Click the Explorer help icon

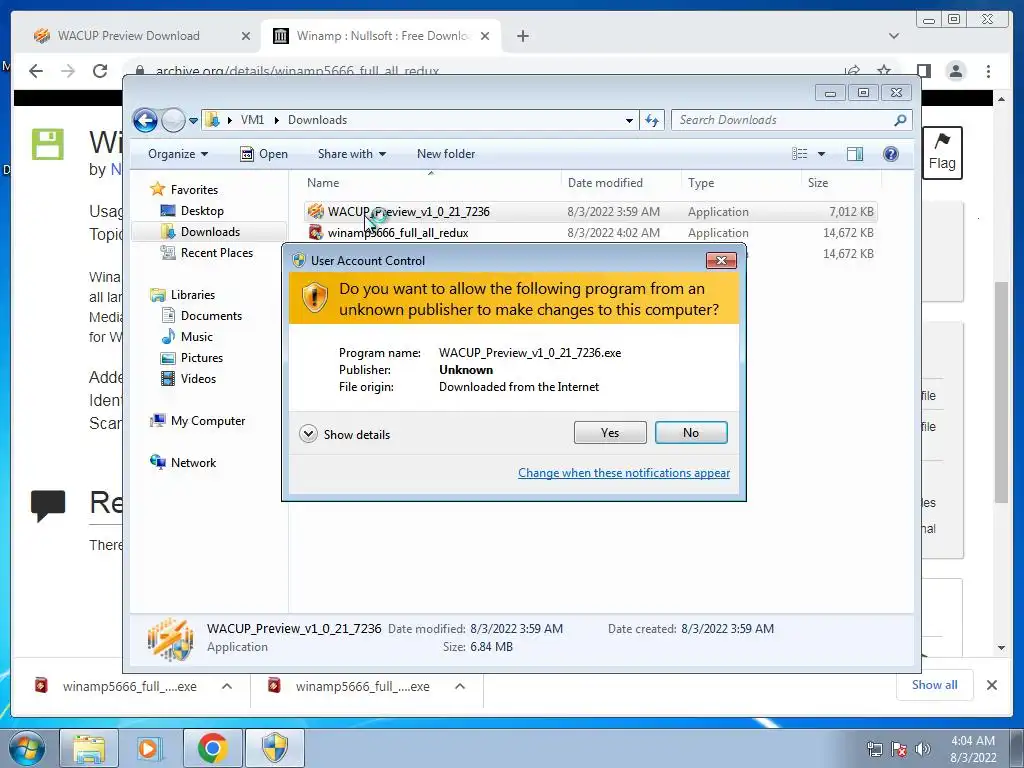coord(891,154)
